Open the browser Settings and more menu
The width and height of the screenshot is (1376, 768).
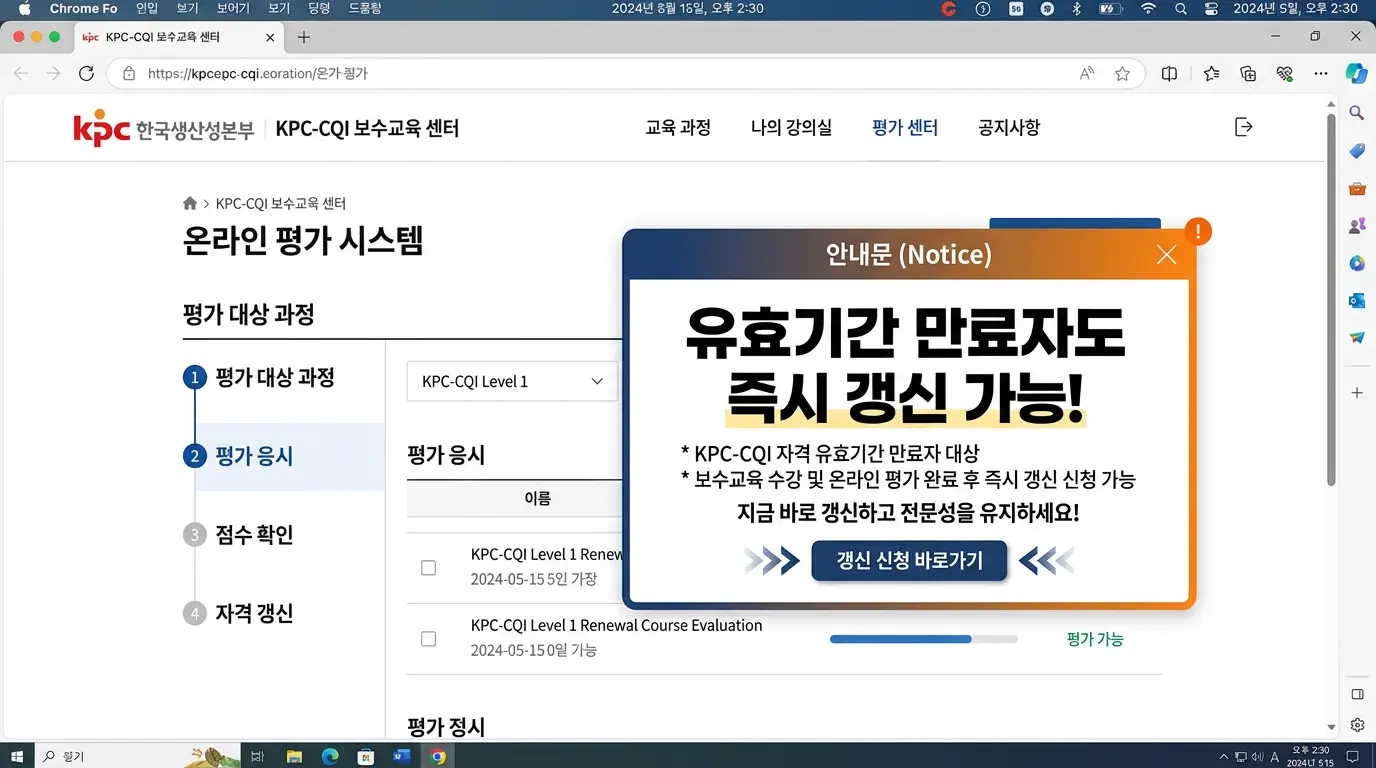(1321, 73)
